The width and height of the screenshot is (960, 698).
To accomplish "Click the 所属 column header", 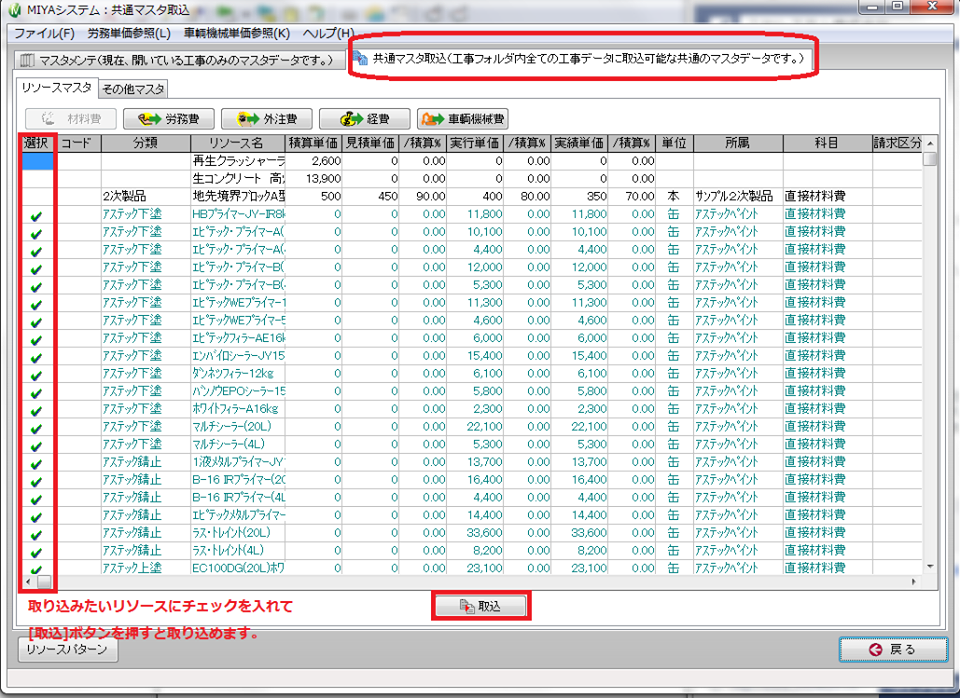I will (x=738, y=143).
